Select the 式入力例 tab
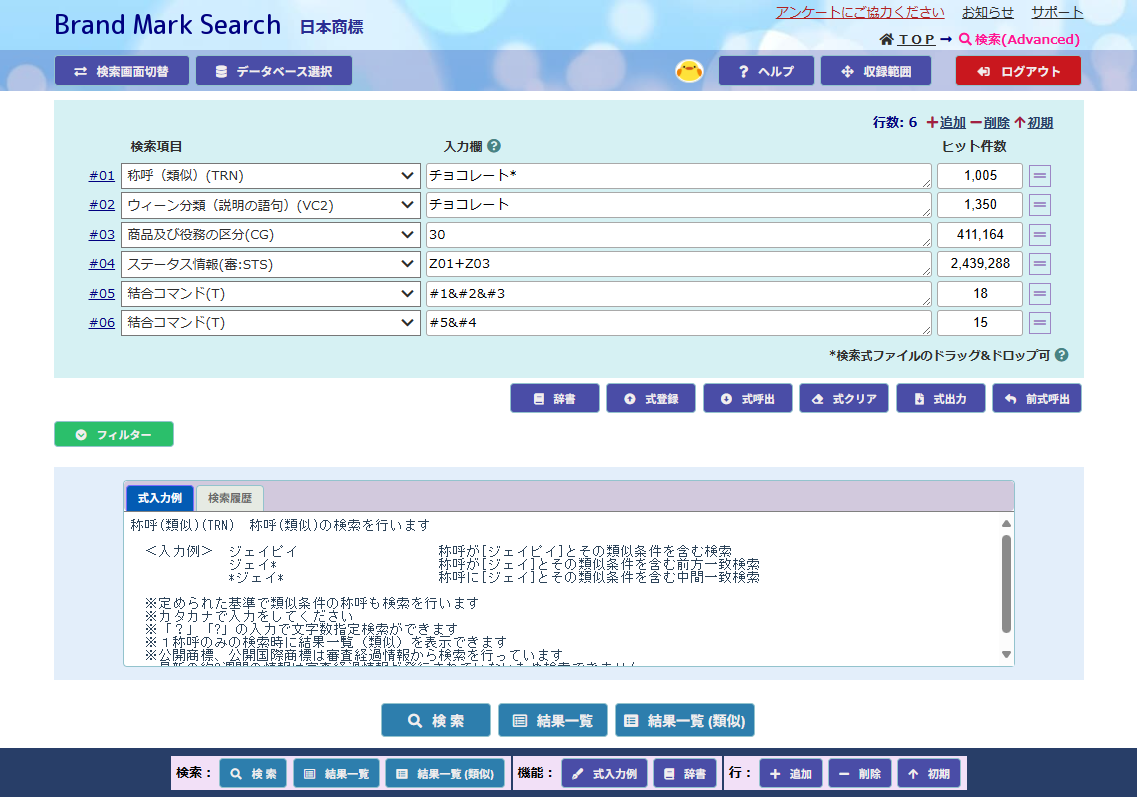 point(160,497)
